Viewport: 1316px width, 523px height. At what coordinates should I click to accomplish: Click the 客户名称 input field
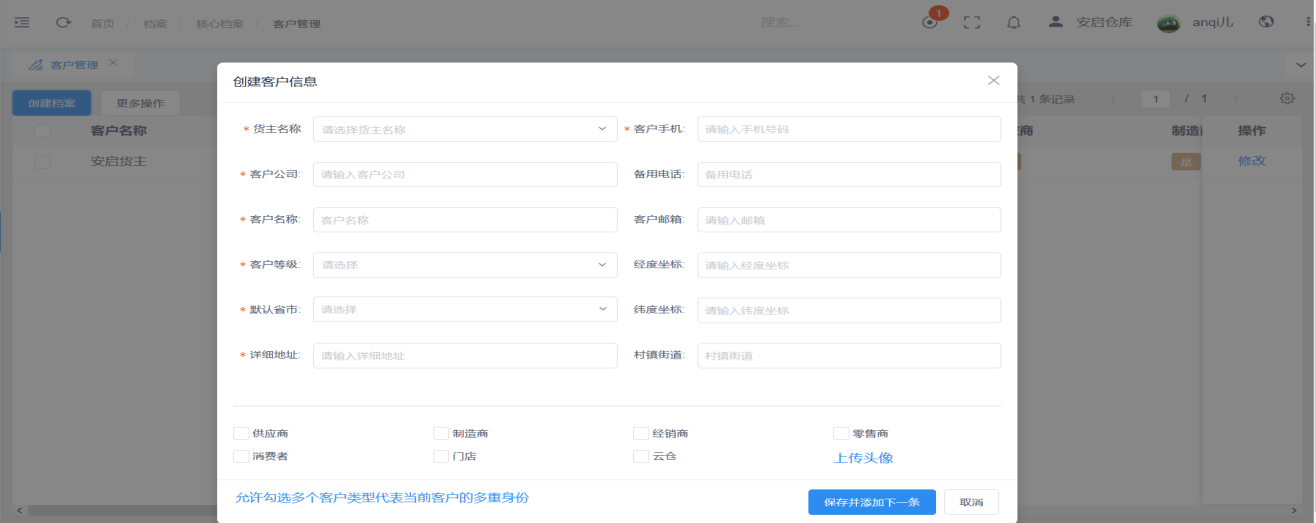465,220
